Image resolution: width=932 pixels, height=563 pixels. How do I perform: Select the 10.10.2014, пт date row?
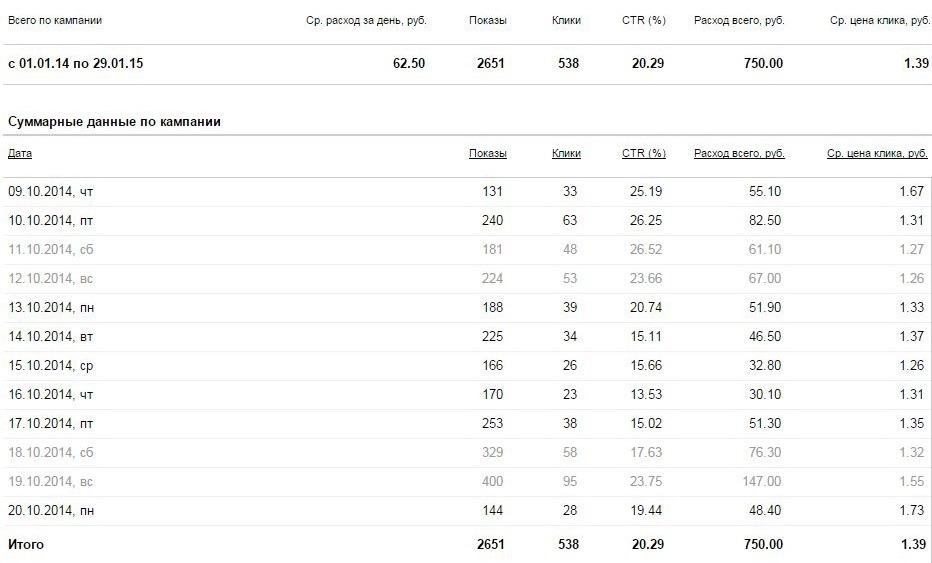(x=466, y=221)
